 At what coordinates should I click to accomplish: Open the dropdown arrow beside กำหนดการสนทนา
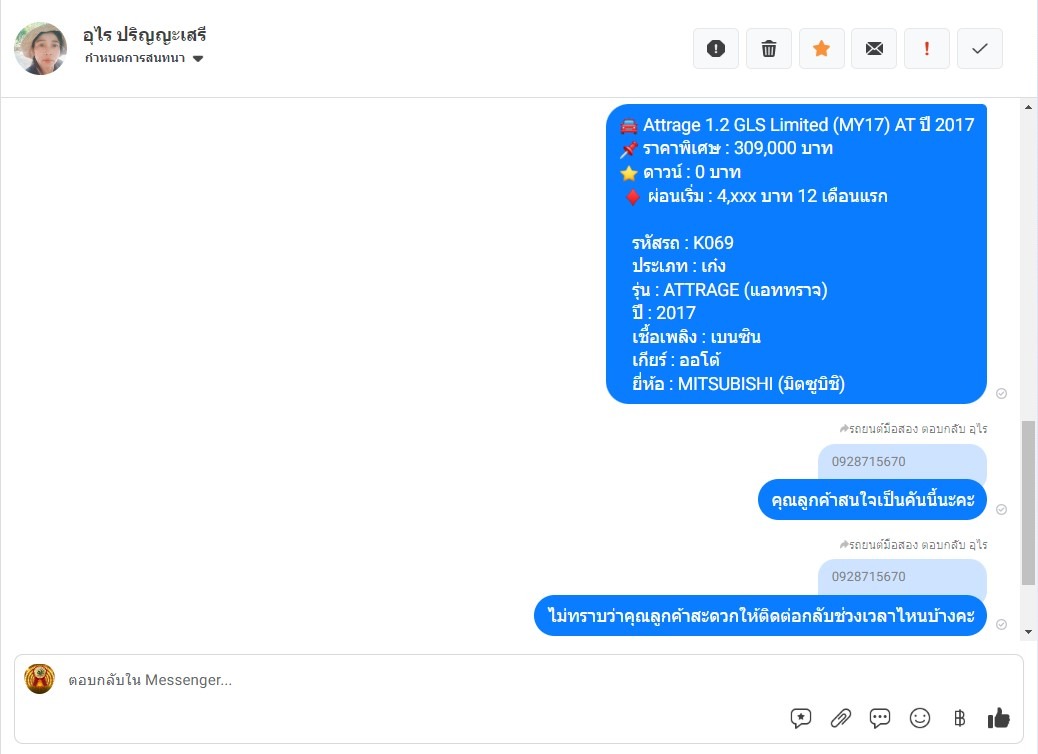[198, 59]
